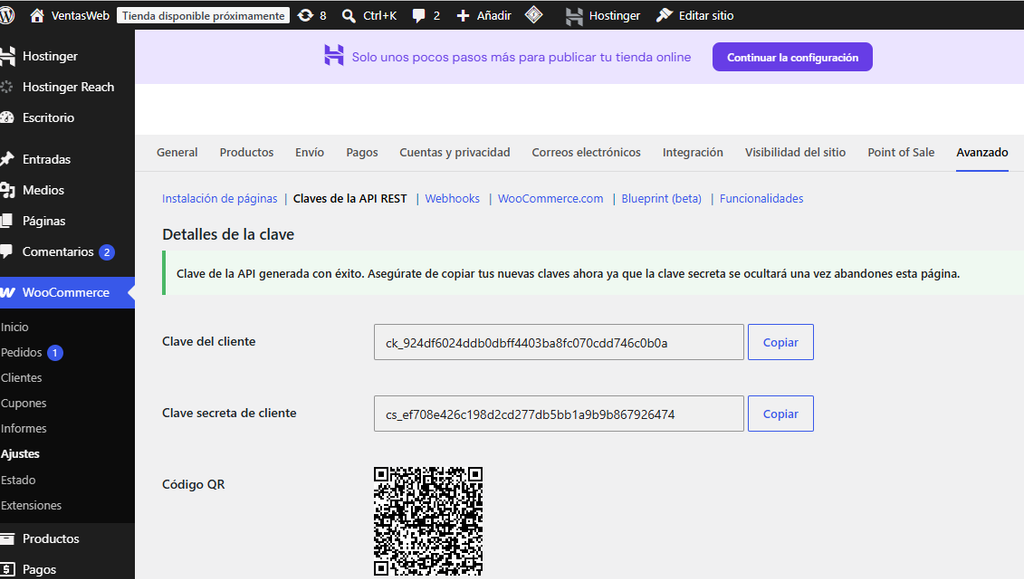
Task: Open the Ctrl+K search command palette
Action: pyautogui.click(x=370, y=16)
